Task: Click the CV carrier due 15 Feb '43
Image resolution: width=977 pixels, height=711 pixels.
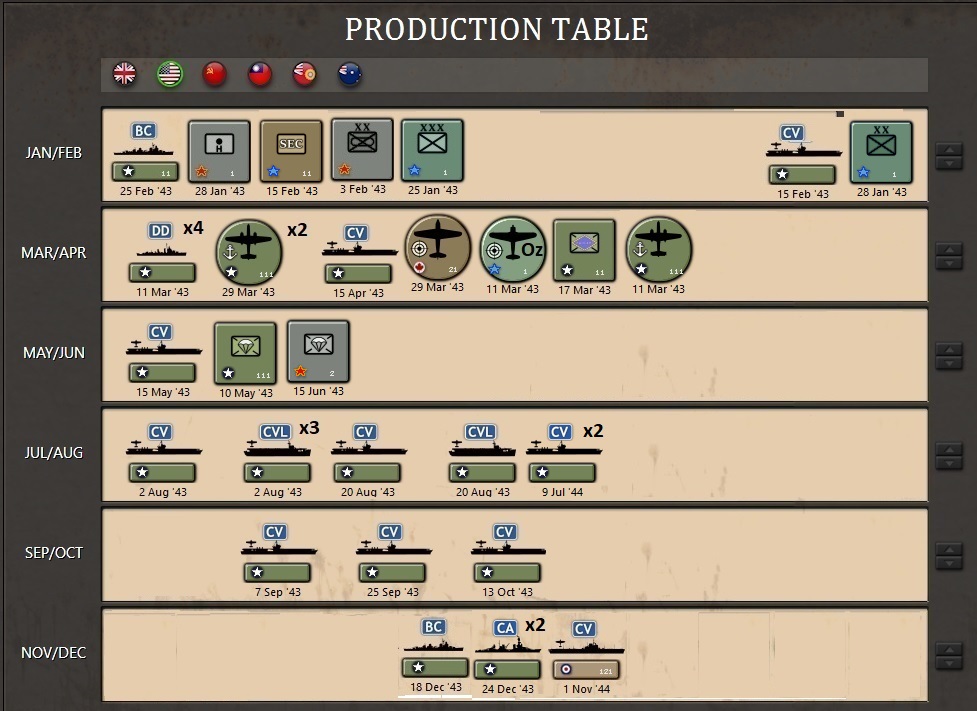Action: 803,155
